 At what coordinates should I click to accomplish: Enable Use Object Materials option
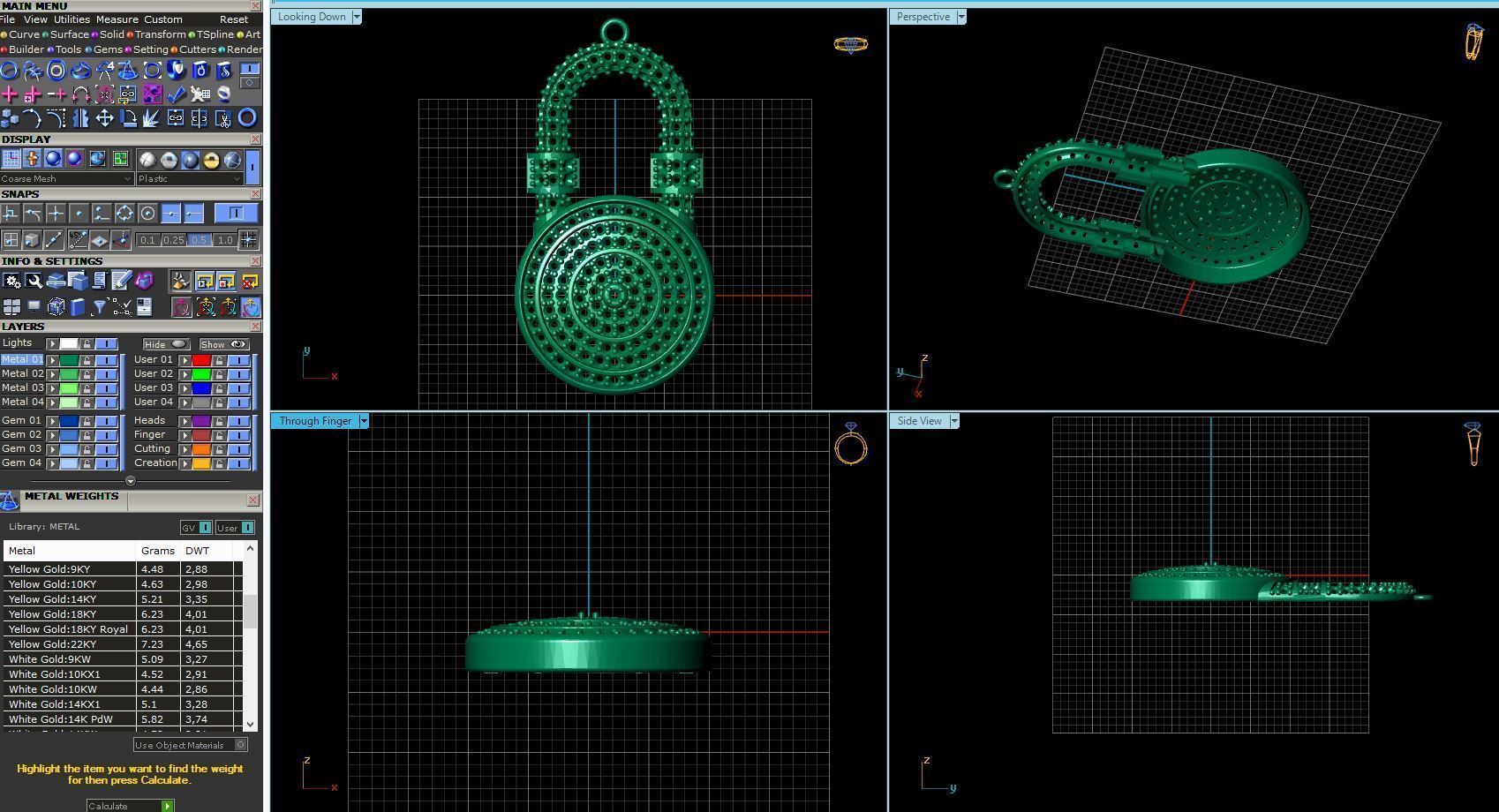coord(190,745)
